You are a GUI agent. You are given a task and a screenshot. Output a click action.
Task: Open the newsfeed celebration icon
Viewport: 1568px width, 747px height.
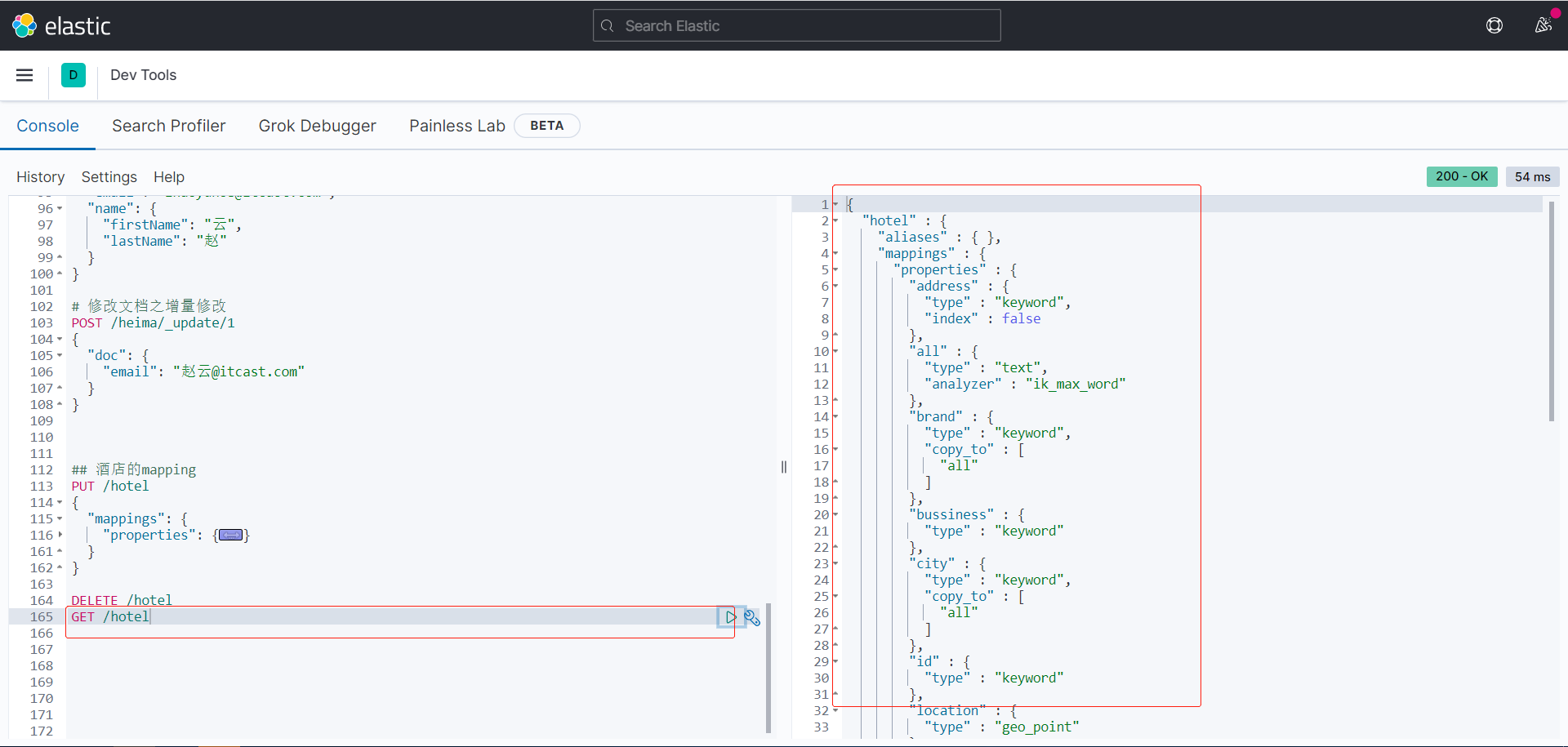click(x=1543, y=25)
